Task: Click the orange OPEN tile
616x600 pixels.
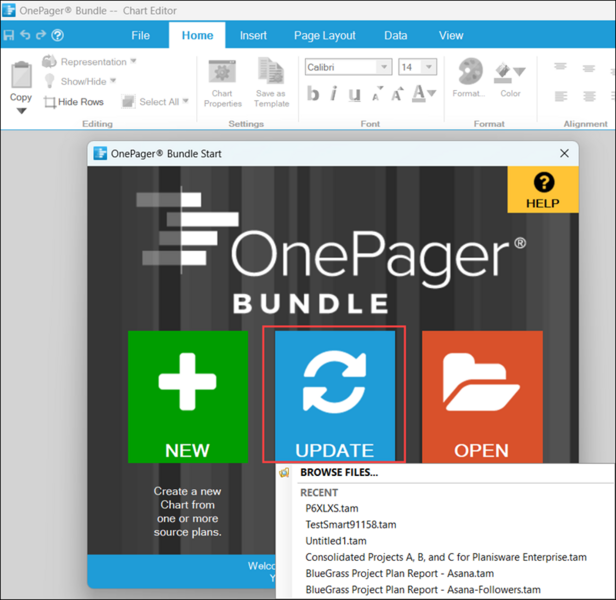Action: [482, 396]
